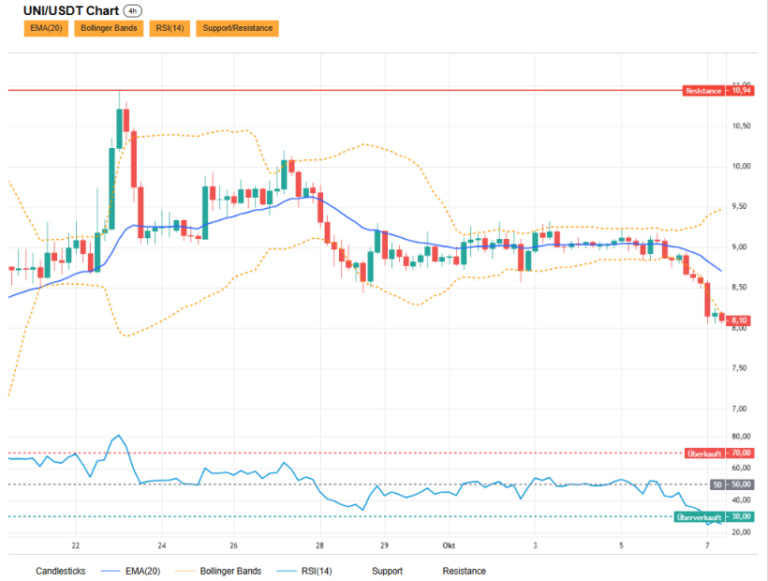Click the grey 50 RSI midline label
This screenshot has height=581, width=768.
pos(718,484)
